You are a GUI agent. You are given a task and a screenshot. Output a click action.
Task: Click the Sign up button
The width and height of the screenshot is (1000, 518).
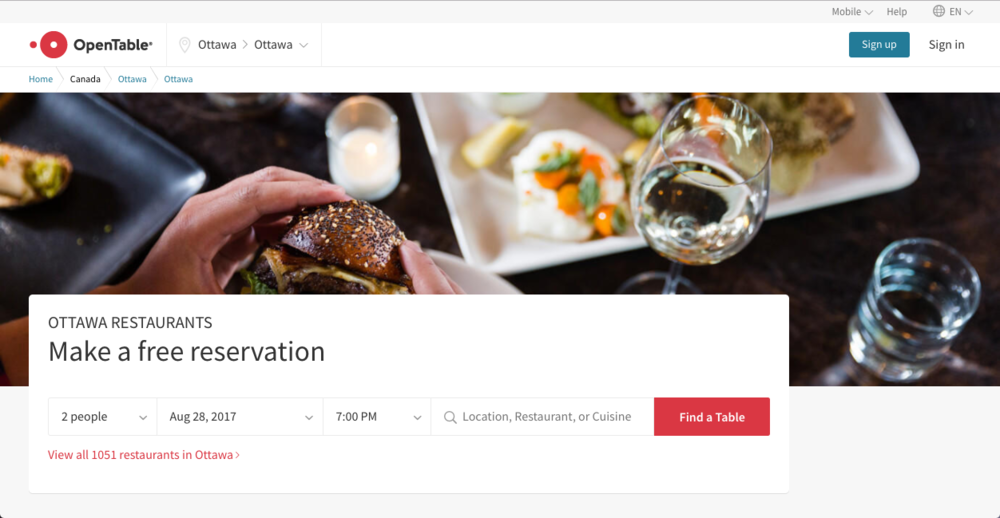click(879, 45)
